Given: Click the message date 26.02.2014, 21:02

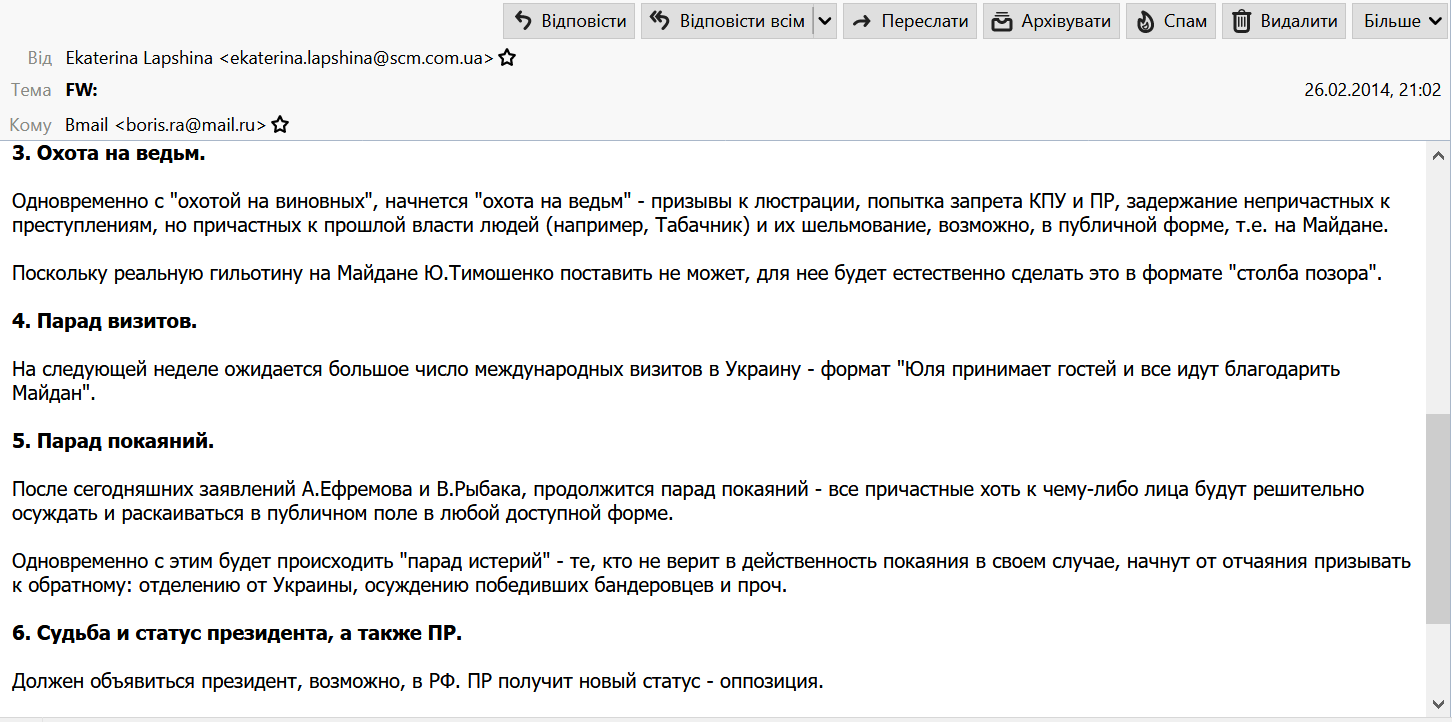Looking at the screenshot, I should click(1372, 90).
